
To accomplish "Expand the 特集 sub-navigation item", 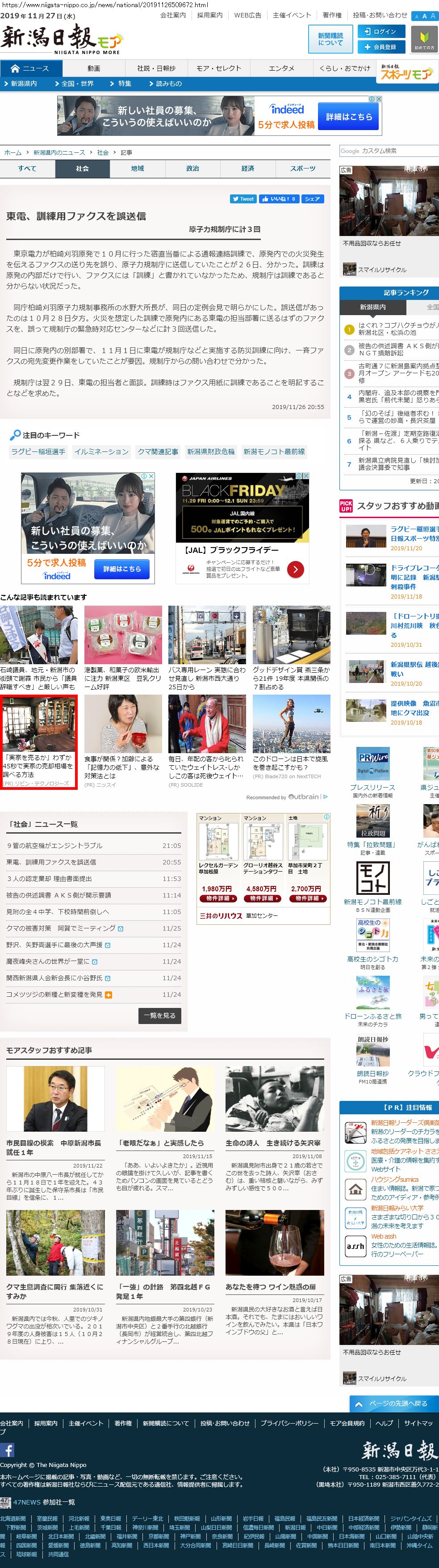I will 121,84.
